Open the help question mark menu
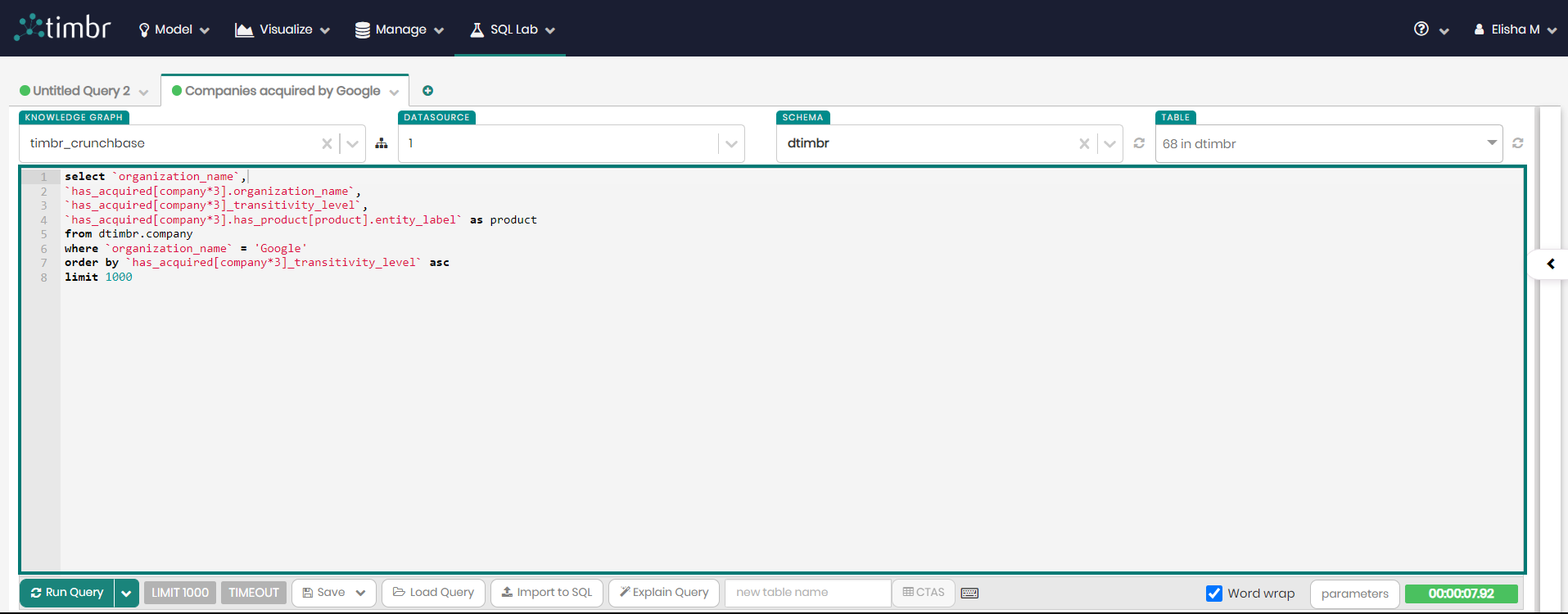 click(x=1430, y=29)
